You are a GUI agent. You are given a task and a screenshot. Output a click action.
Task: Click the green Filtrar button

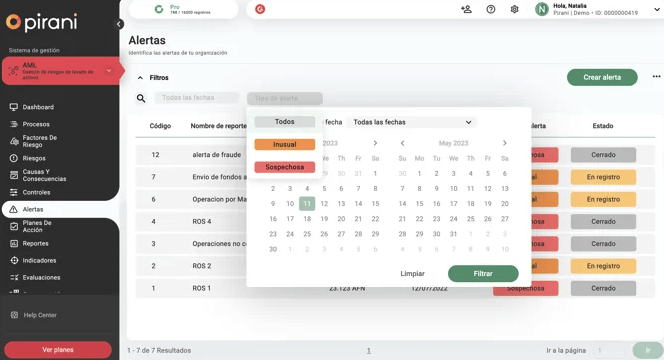coord(483,274)
